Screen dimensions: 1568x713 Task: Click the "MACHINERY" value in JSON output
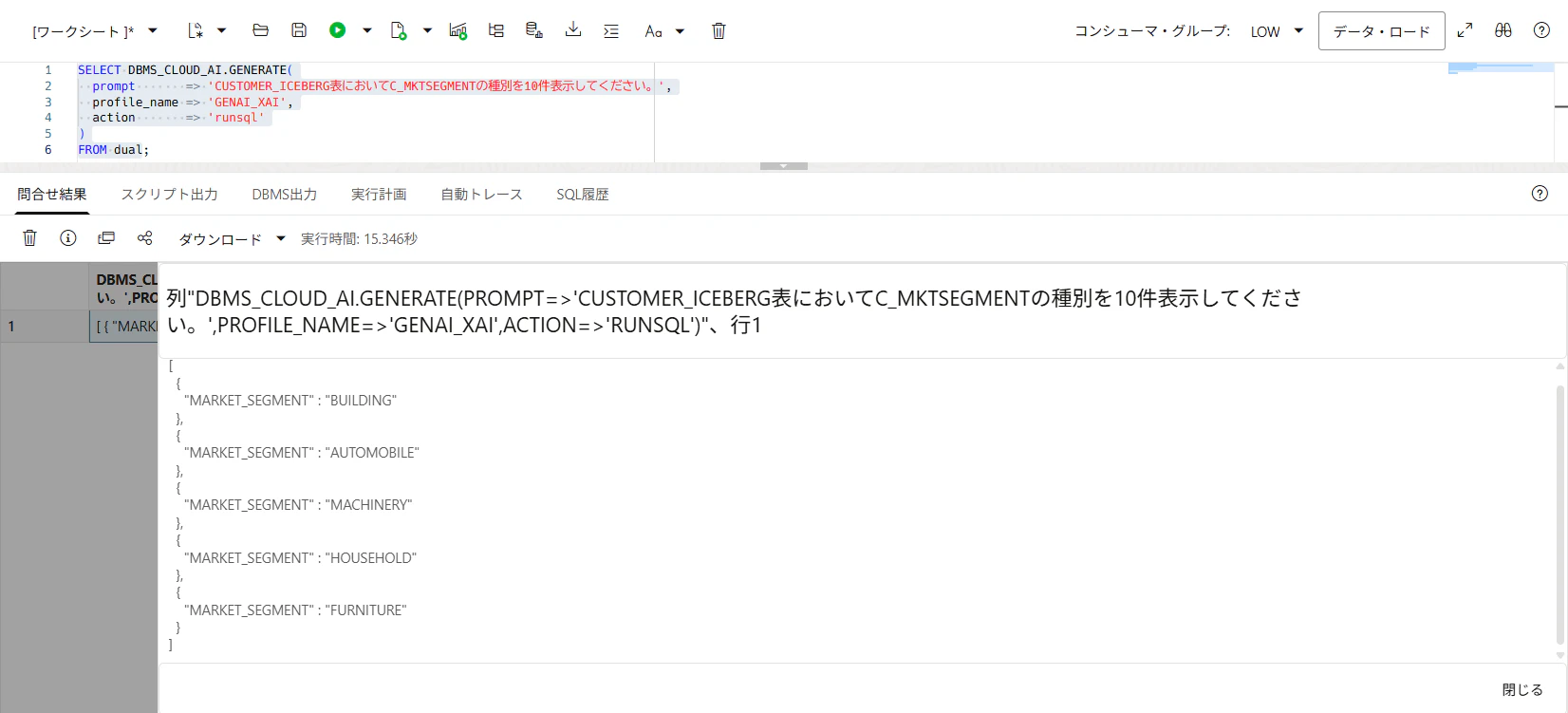point(369,505)
